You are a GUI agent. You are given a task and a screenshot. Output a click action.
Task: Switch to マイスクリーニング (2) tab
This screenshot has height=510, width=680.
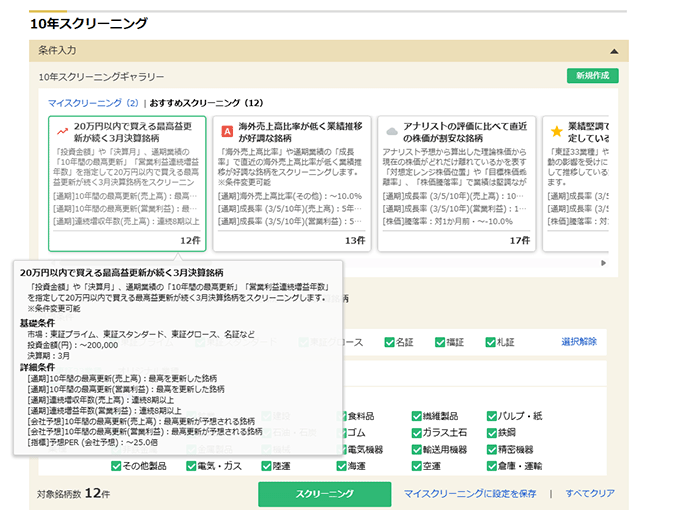pyautogui.click(x=93, y=103)
